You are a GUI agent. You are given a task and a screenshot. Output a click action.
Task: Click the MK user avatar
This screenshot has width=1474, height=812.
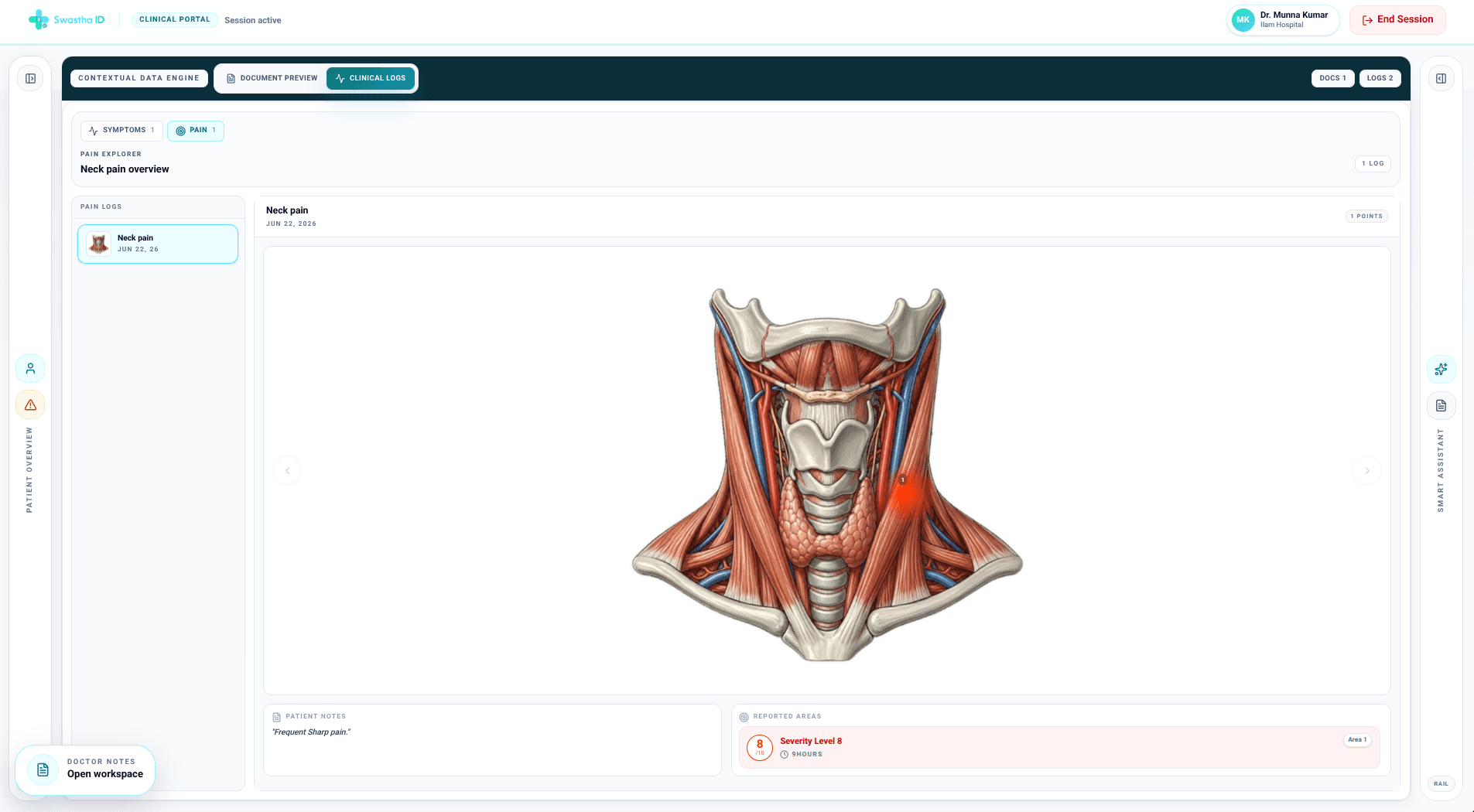pyautogui.click(x=1243, y=20)
